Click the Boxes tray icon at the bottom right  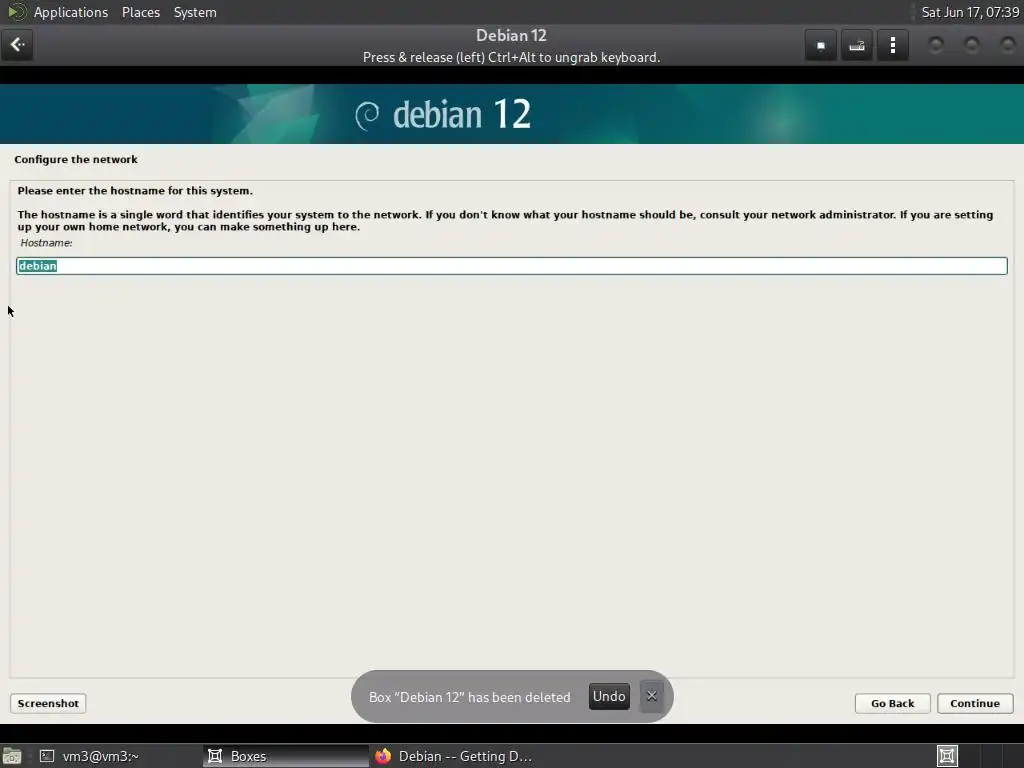(x=947, y=756)
